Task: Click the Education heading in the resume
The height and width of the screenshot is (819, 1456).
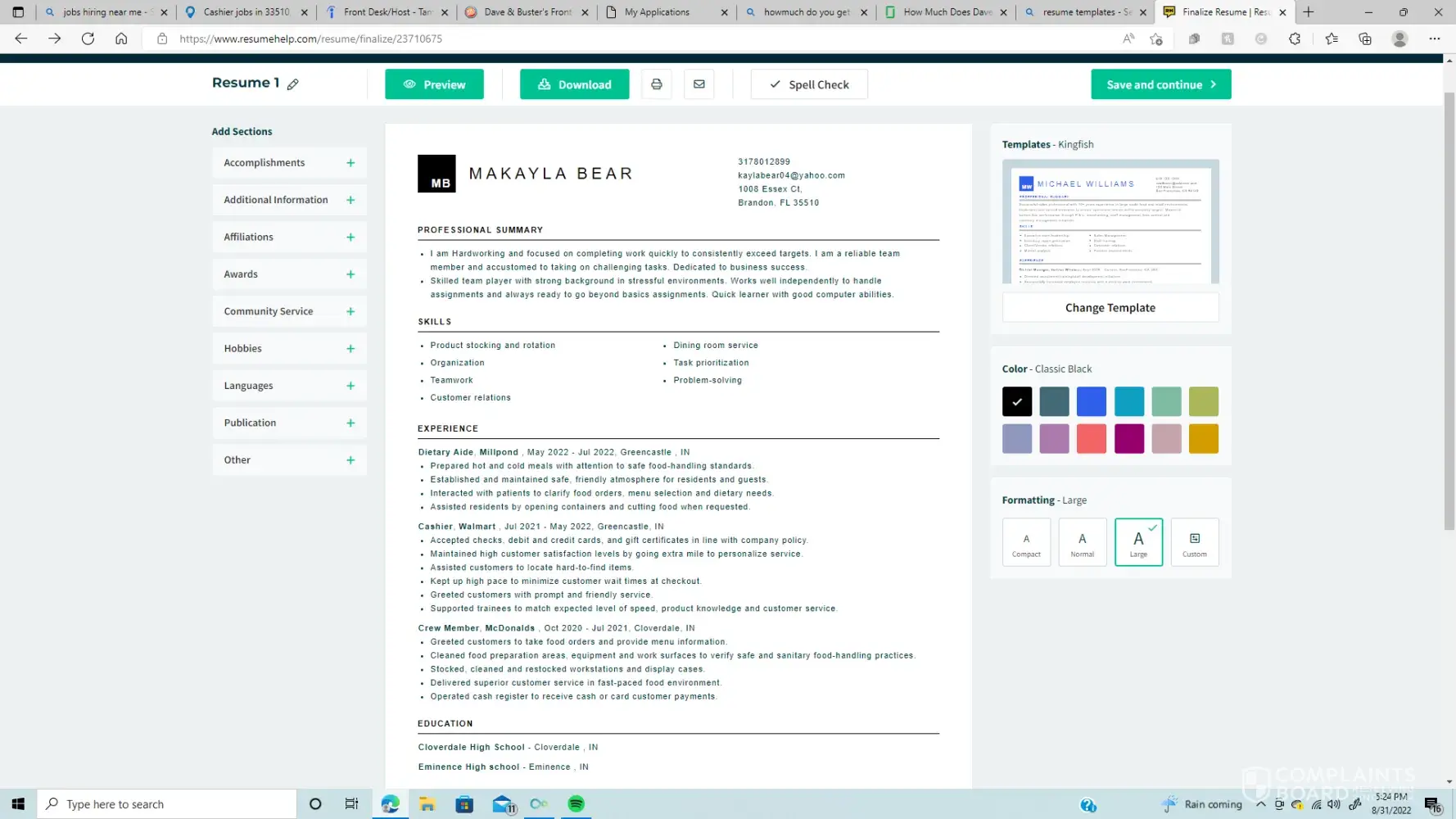Action: (x=445, y=724)
